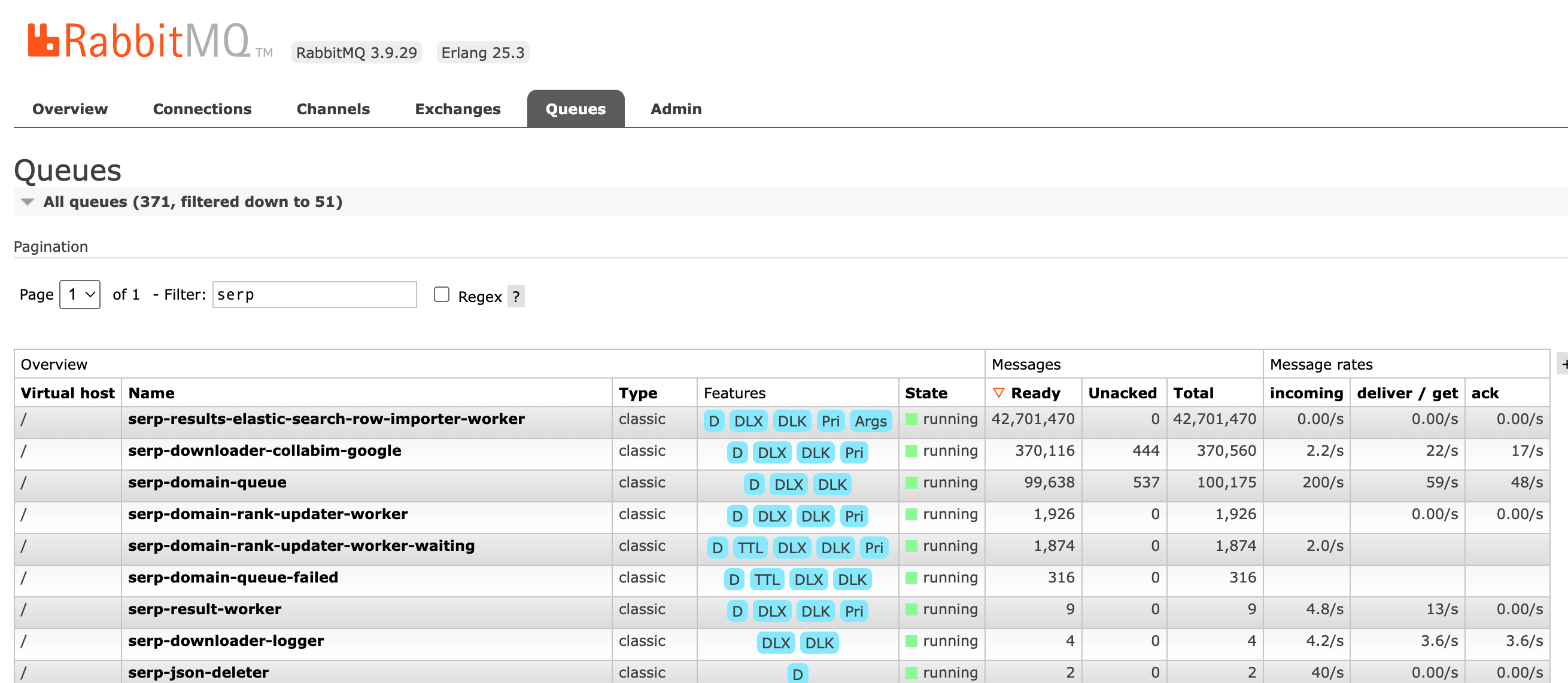1568x683 pixels.
Task: Click Pri badge on serp-result-worker row
Action: tap(854, 611)
